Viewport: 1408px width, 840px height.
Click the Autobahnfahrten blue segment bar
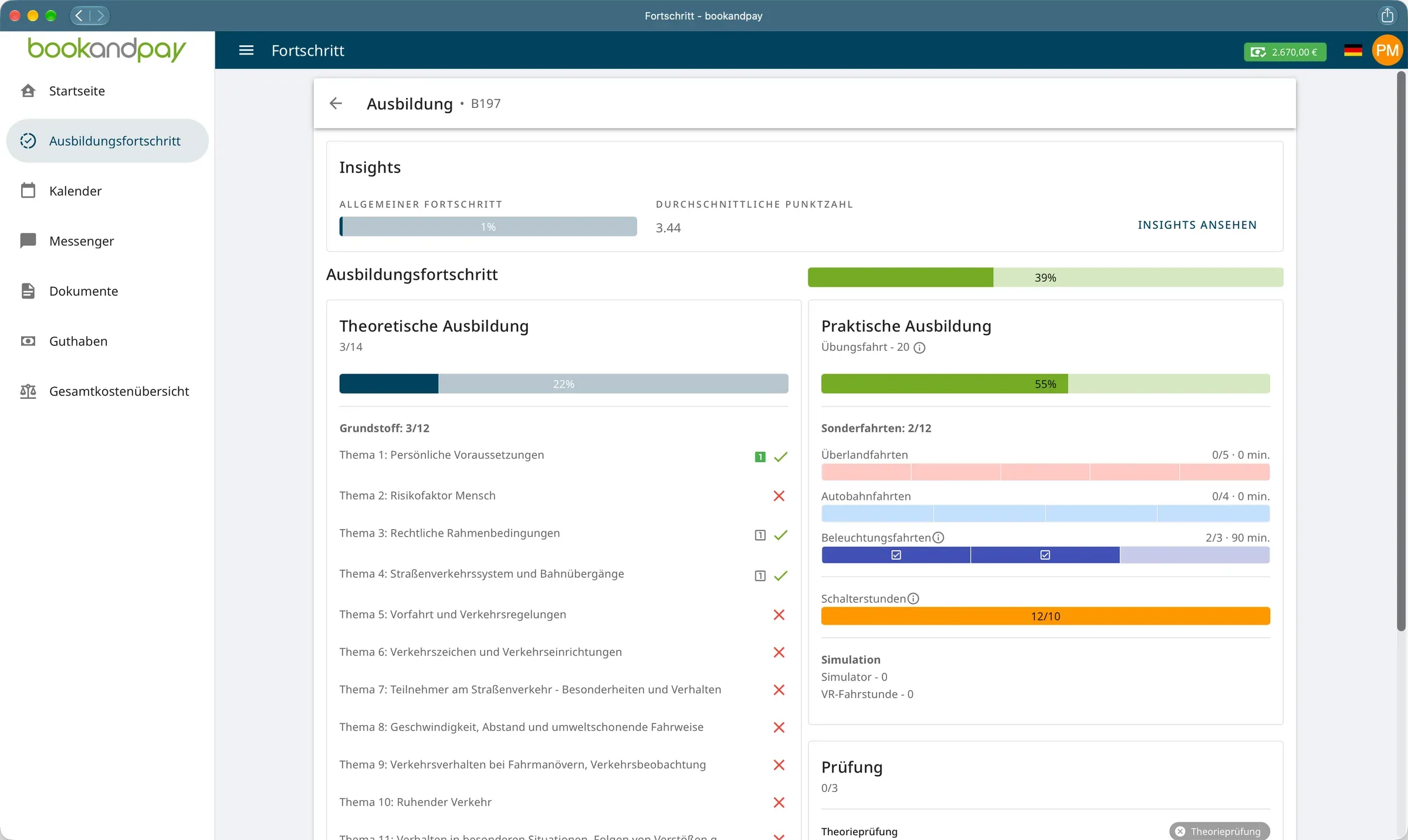click(1045, 513)
